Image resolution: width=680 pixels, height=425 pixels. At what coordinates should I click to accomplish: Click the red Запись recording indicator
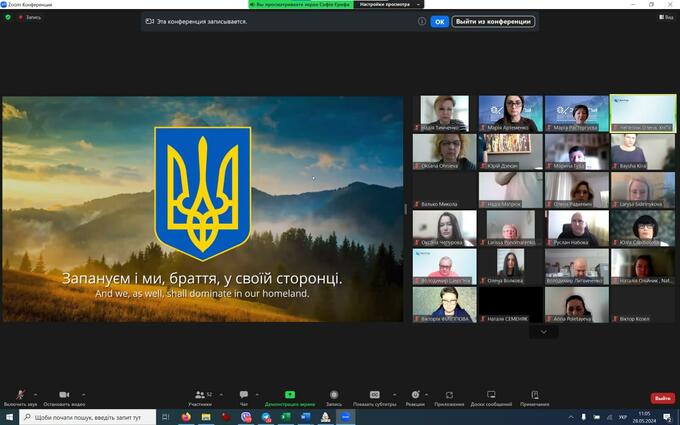[x=30, y=17]
